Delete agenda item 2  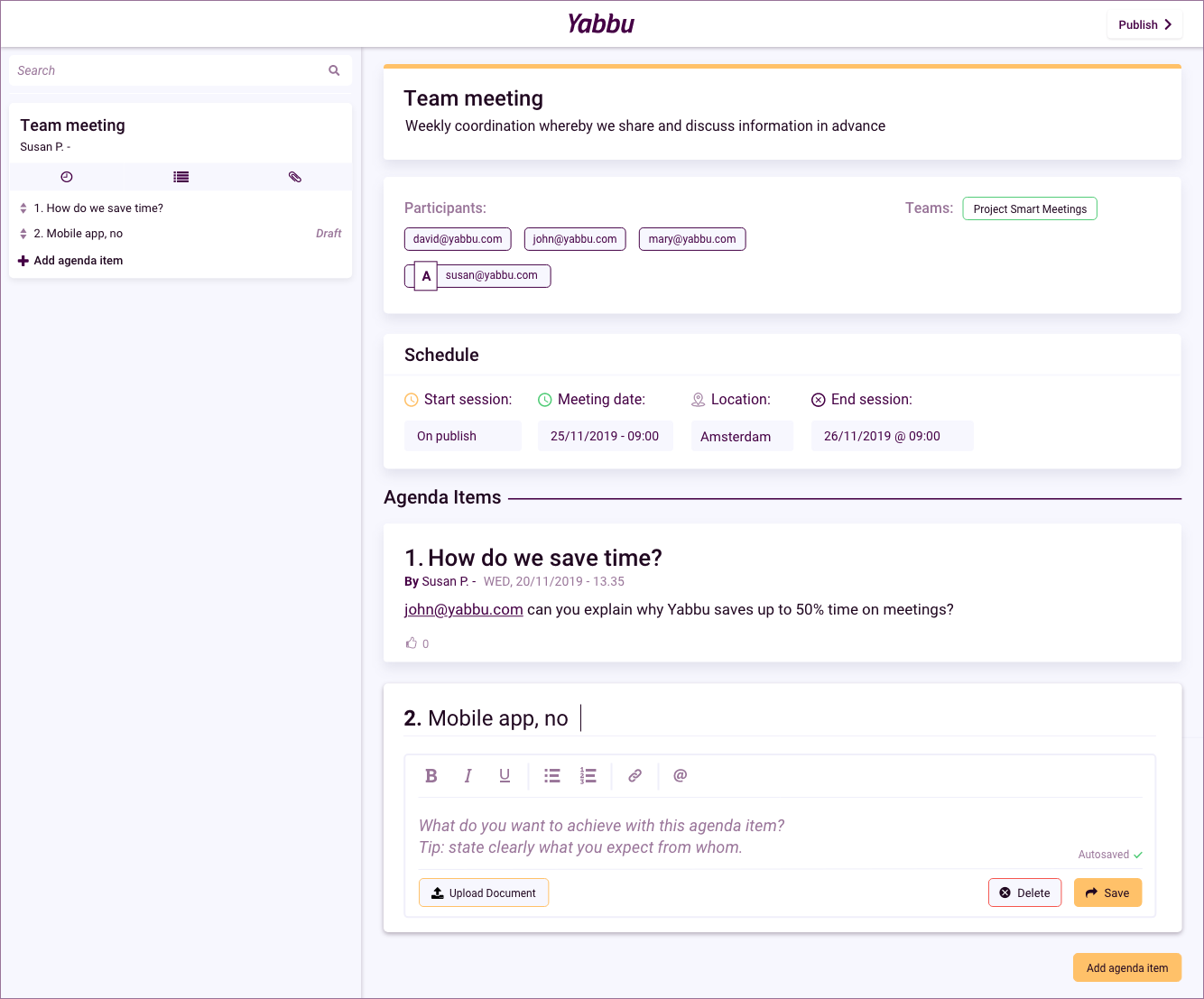1025,893
